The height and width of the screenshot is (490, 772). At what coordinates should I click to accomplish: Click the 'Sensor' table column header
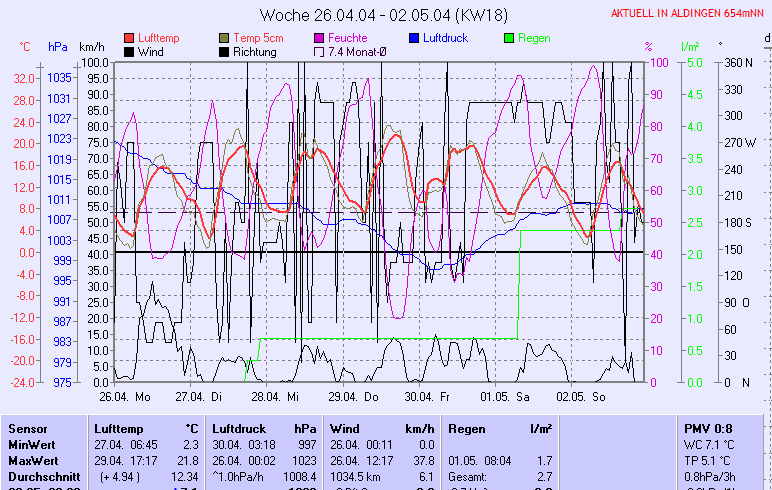click(x=26, y=428)
